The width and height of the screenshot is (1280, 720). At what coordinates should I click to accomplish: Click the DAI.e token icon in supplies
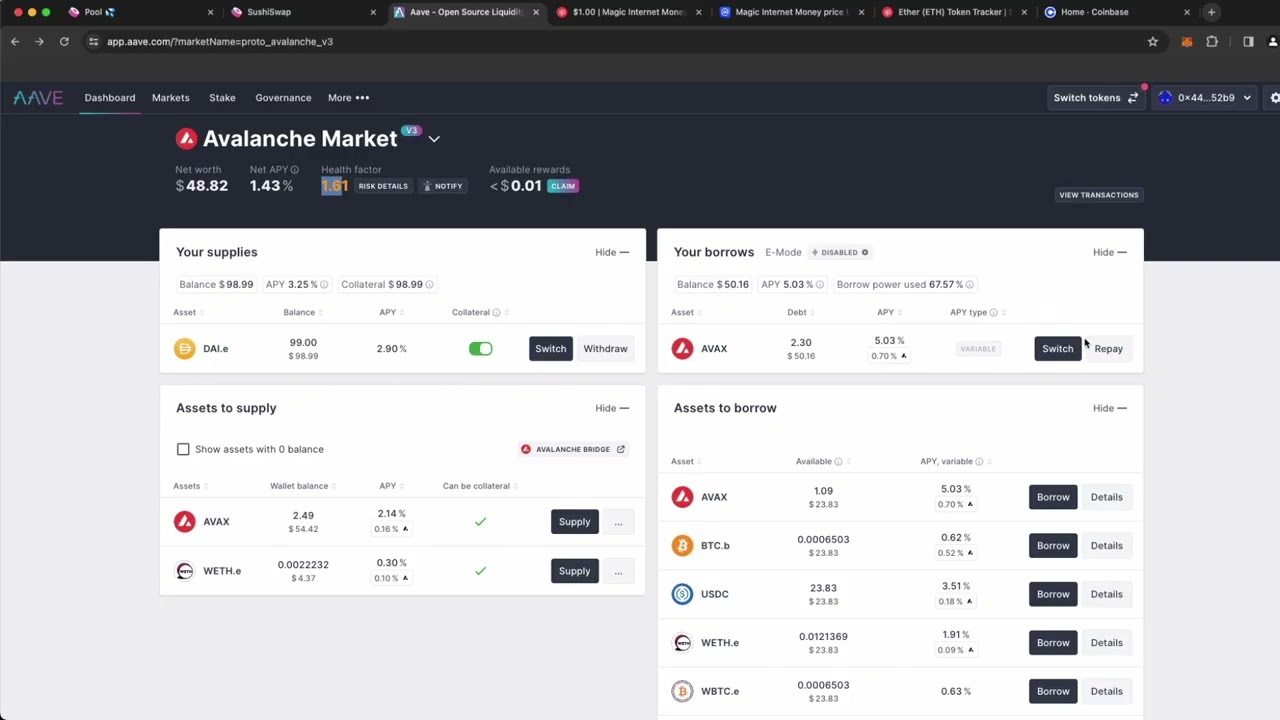[x=184, y=349]
